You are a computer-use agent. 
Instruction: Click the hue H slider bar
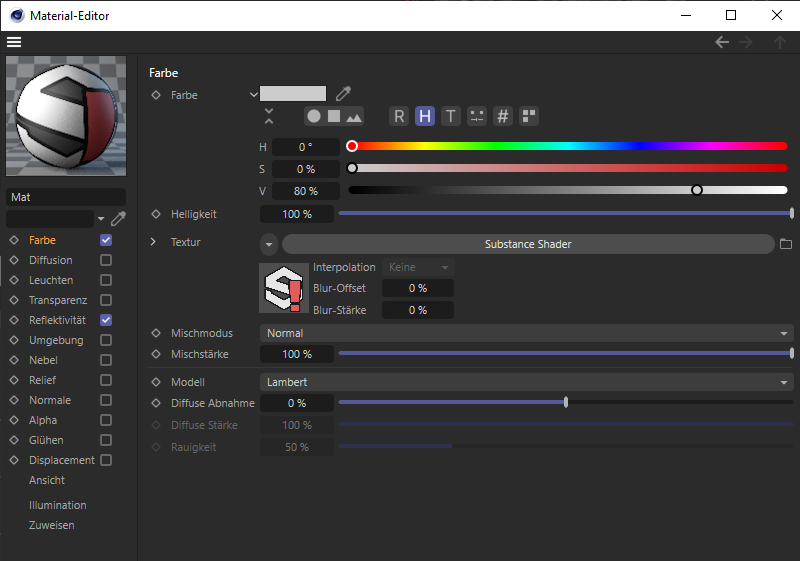coord(567,146)
